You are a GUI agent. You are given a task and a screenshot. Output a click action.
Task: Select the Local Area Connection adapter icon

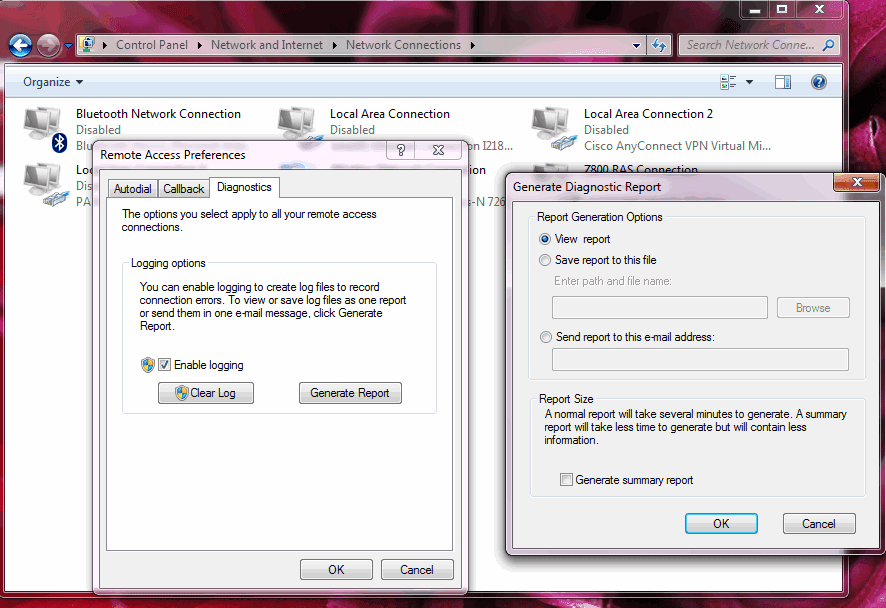coord(298,125)
